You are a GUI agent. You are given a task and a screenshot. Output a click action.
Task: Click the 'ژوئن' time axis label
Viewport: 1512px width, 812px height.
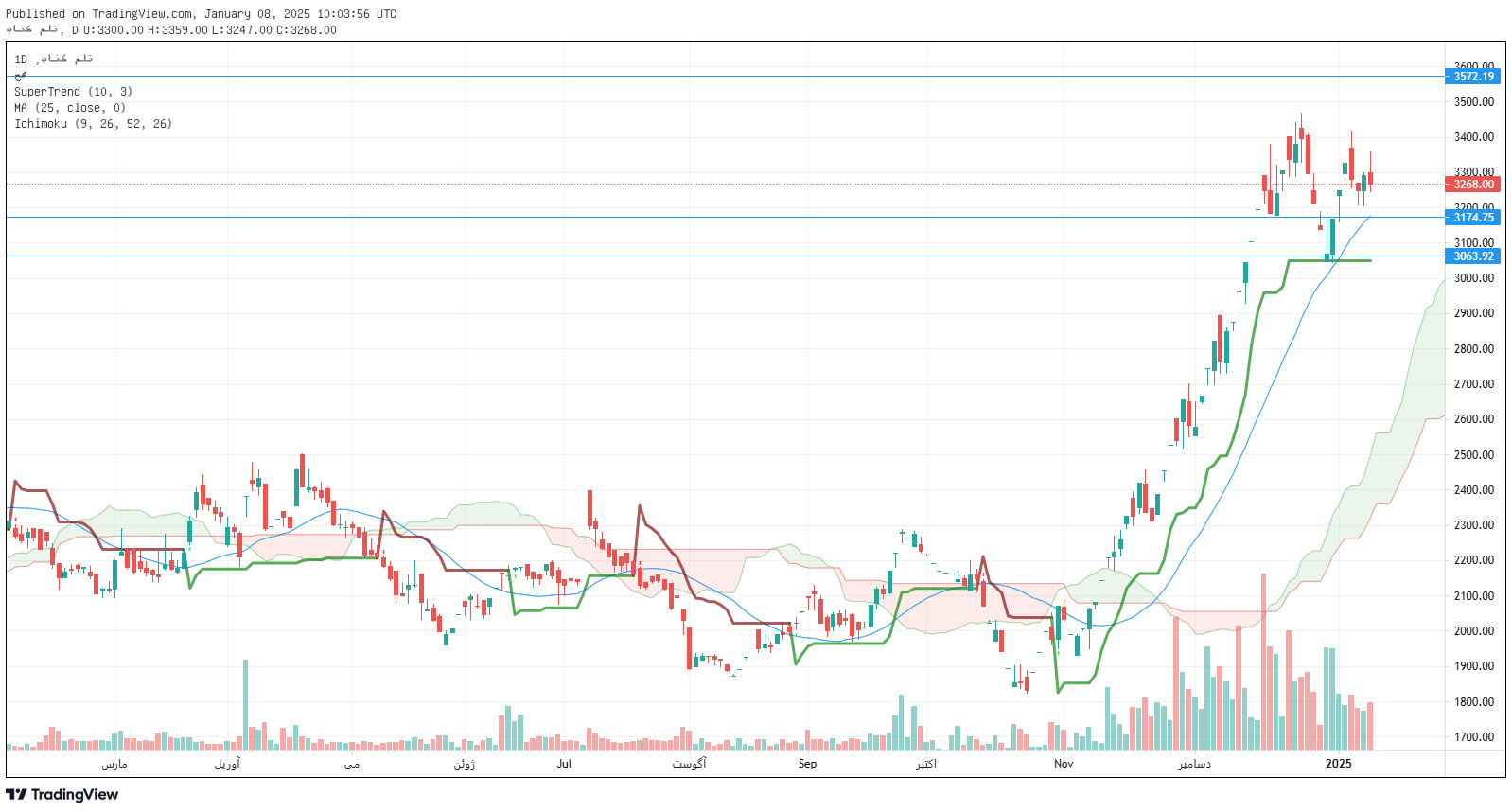464,764
